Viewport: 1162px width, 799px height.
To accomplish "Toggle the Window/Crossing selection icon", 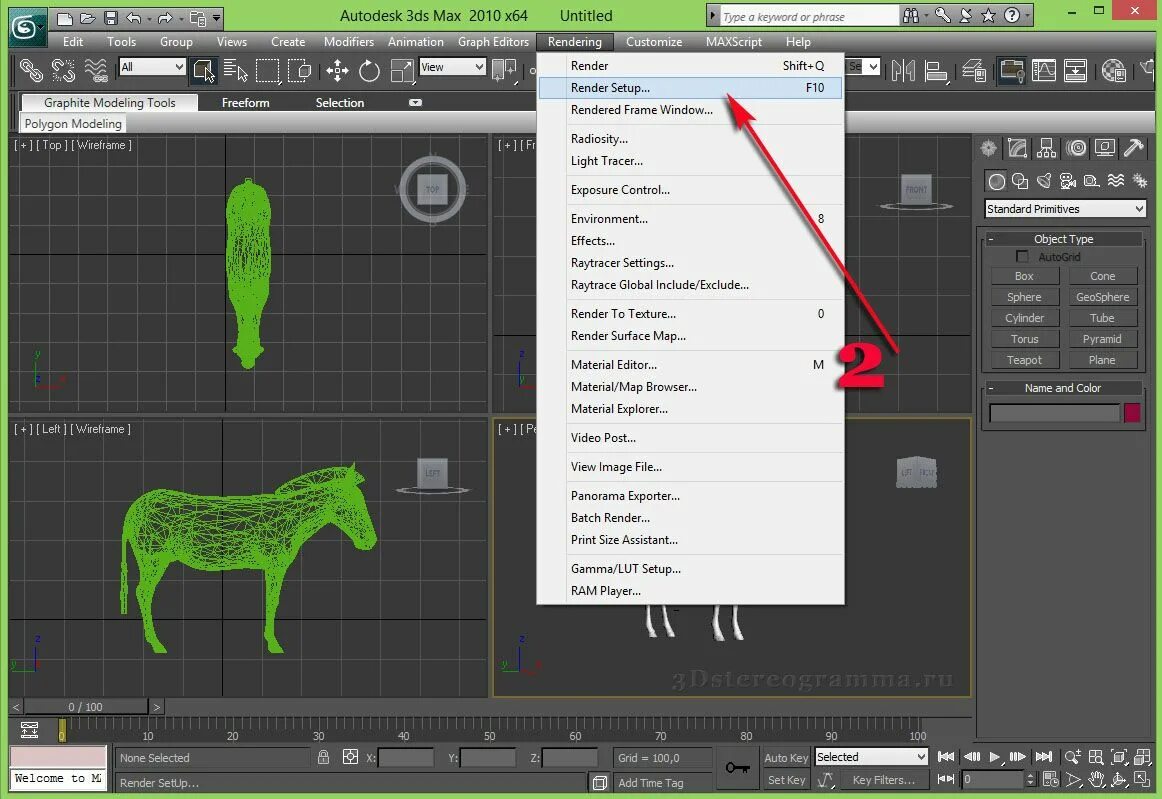I will [x=299, y=70].
